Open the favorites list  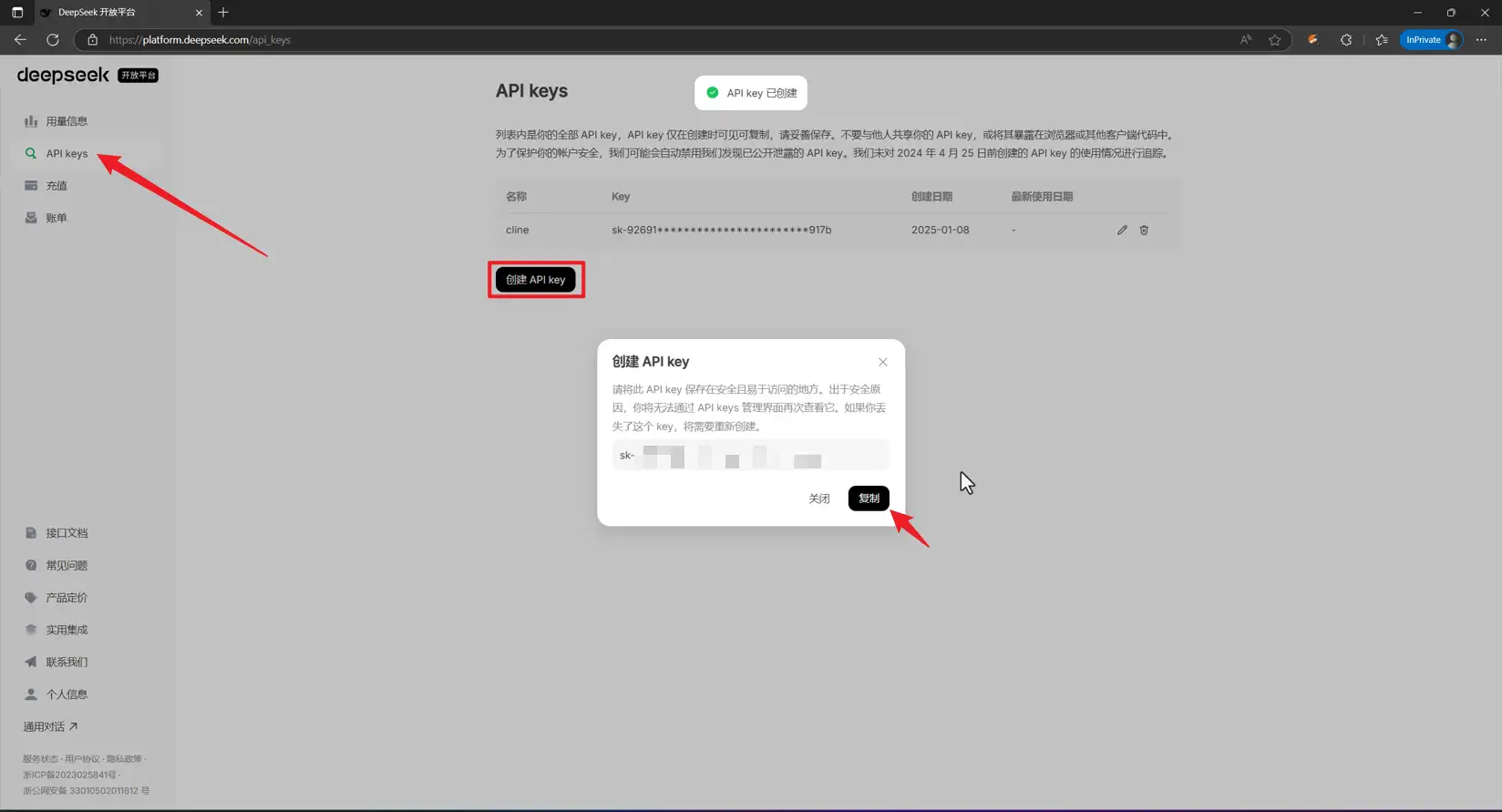point(1382,40)
